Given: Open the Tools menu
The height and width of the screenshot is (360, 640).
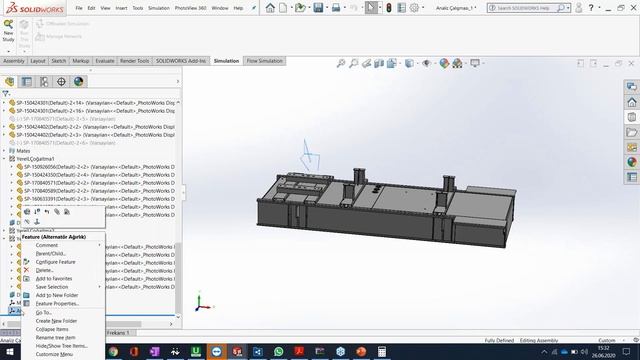Looking at the screenshot, I should click(138, 8).
